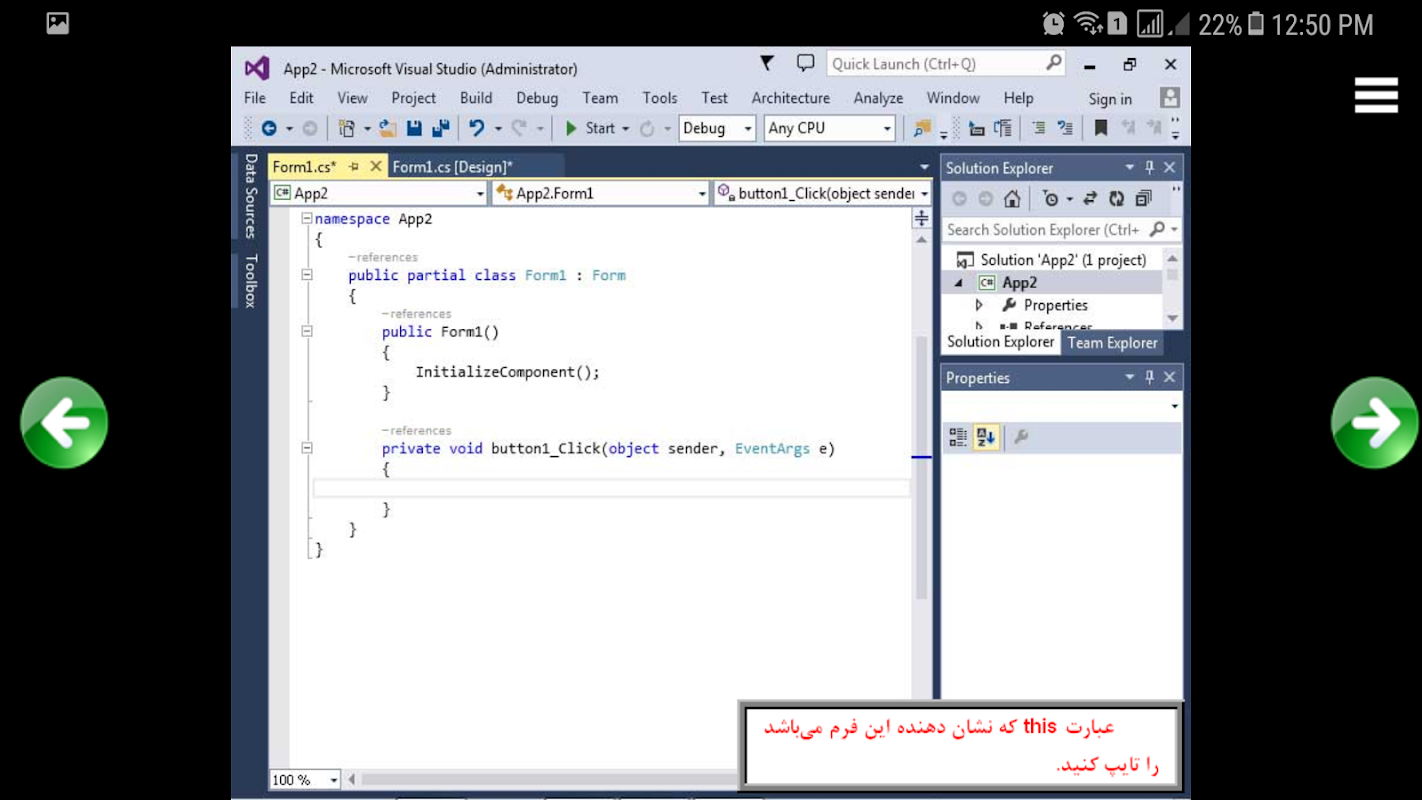
Task: Open the Any CPU platform dropdown
Action: click(x=829, y=128)
